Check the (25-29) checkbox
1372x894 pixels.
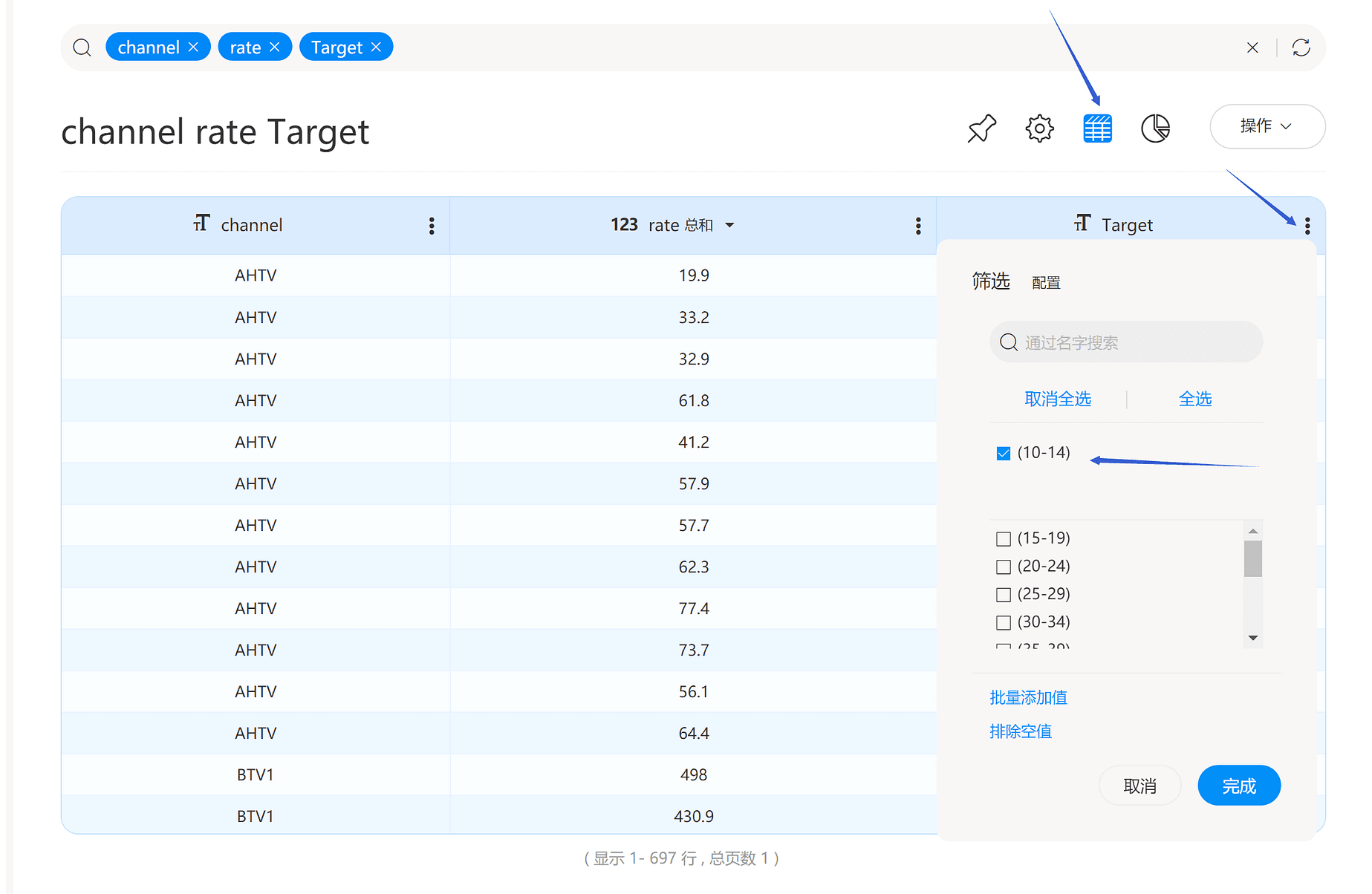[1004, 595]
